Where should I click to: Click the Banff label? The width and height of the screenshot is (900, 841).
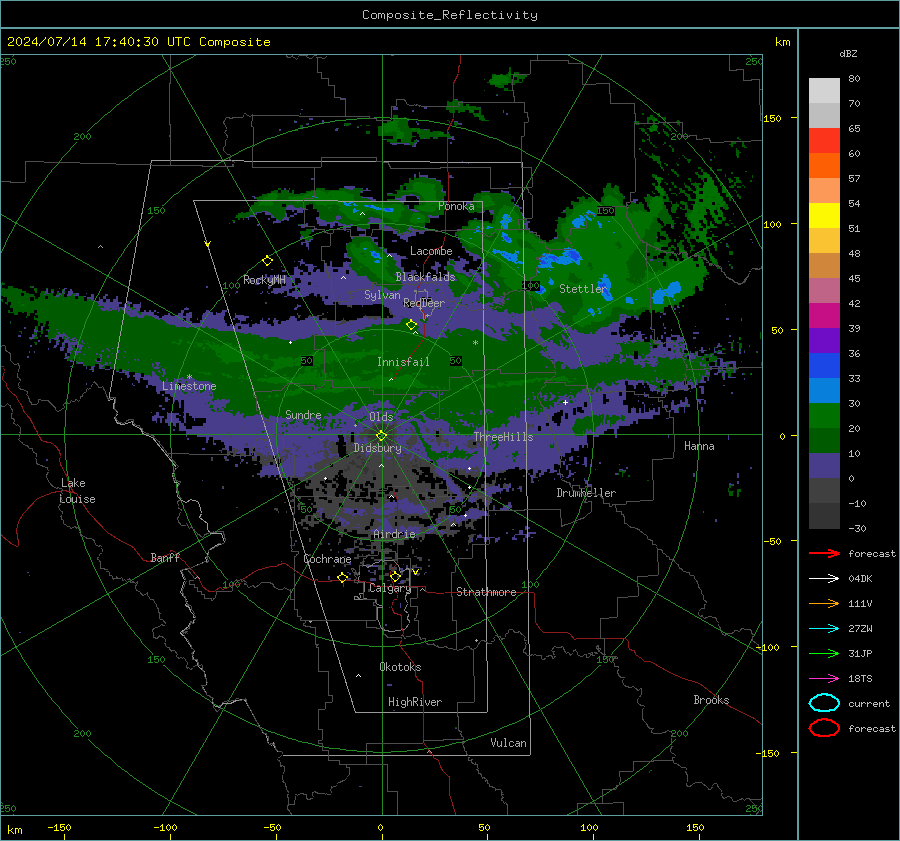tap(165, 557)
